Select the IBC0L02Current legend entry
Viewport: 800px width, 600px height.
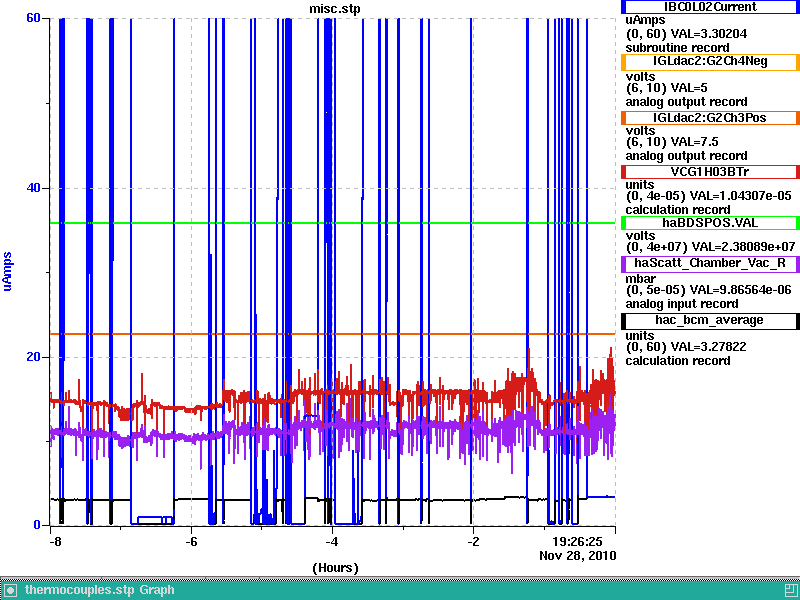[710, 7]
